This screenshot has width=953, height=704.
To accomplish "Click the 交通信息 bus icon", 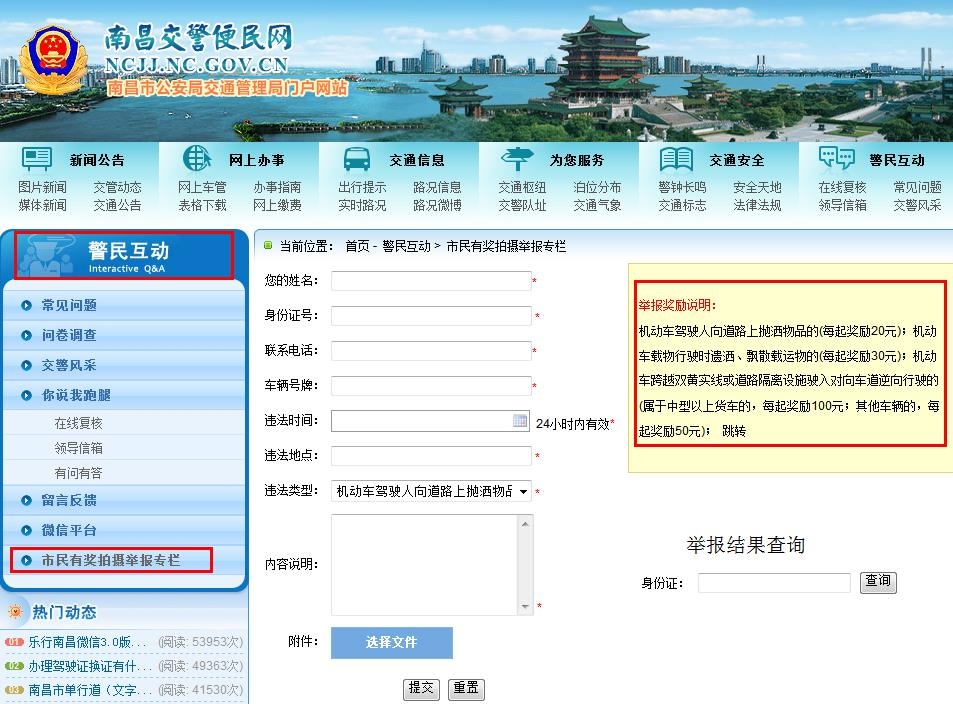I will point(357,159).
